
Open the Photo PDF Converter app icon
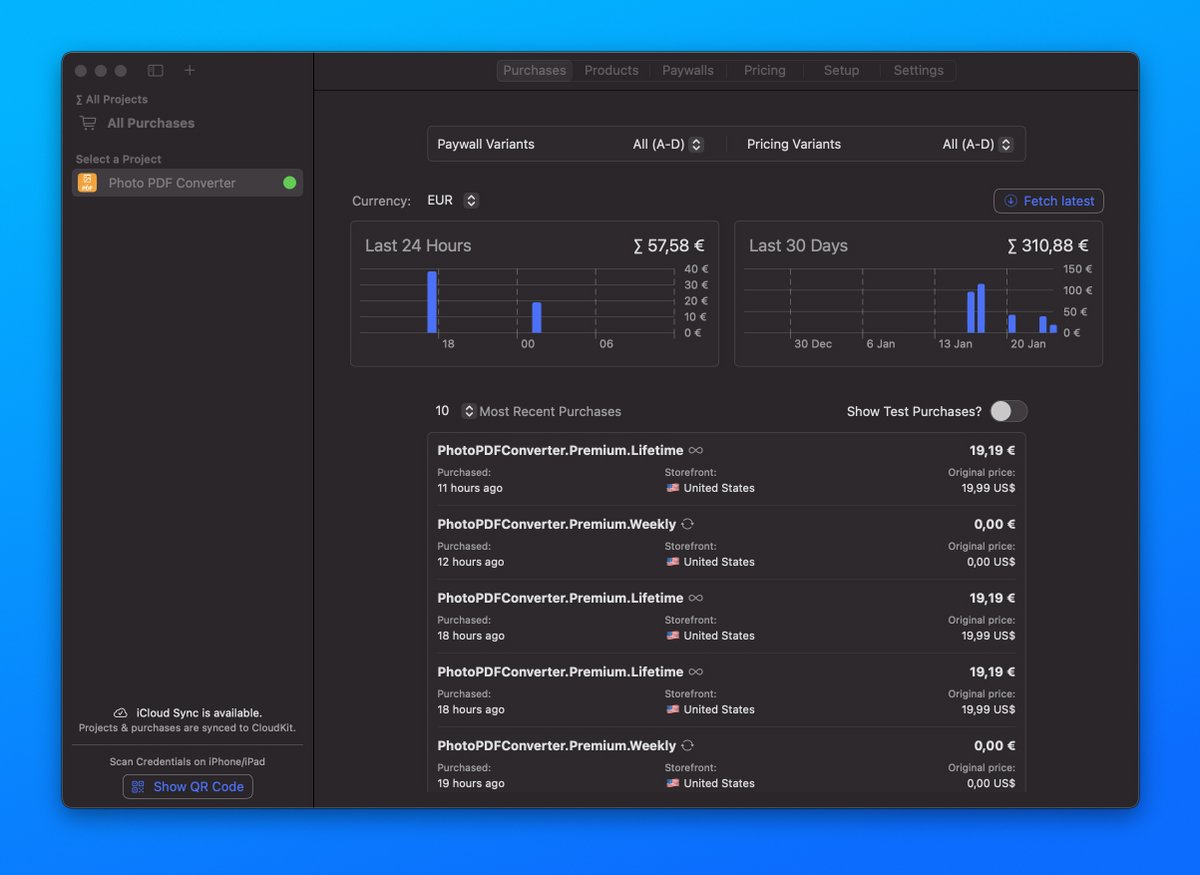point(88,183)
